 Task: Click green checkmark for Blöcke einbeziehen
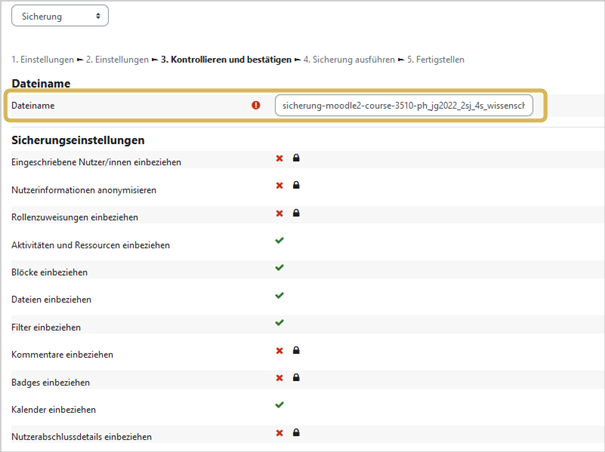pos(279,267)
